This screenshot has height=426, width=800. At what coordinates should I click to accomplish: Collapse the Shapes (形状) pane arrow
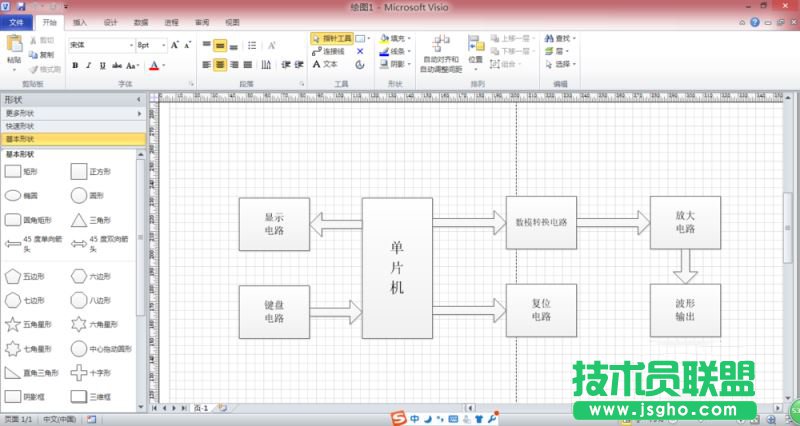[x=139, y=99]
